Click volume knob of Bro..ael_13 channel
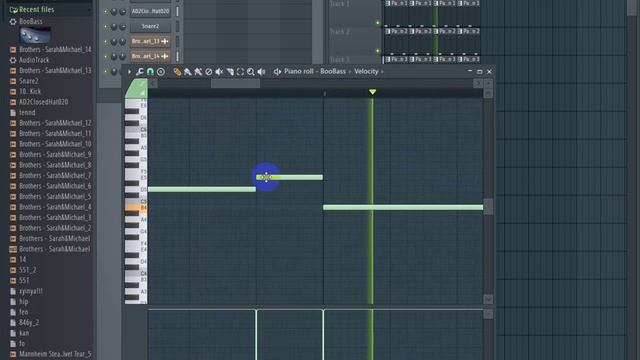 coord(122,42)
